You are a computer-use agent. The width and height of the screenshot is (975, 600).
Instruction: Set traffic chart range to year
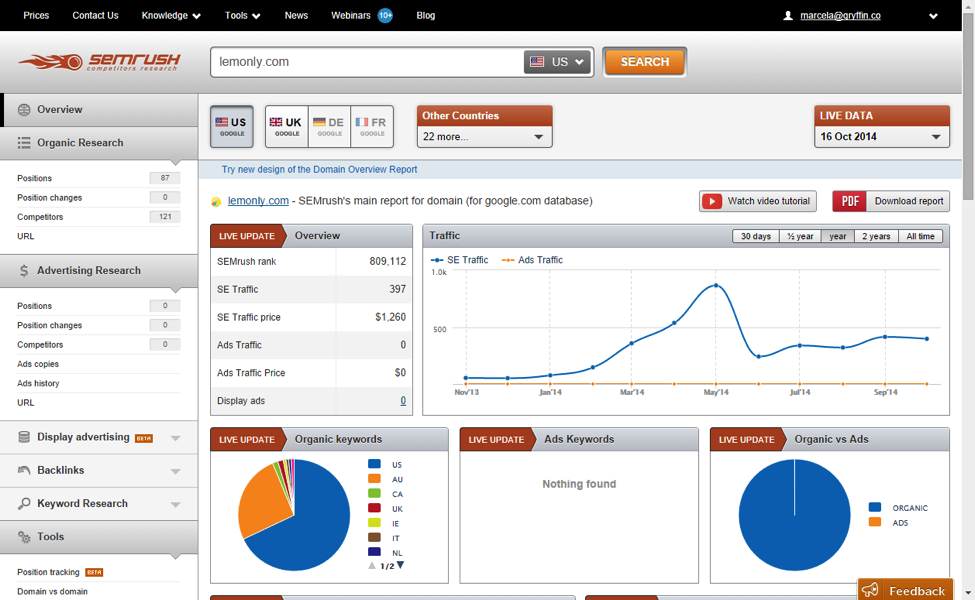[838, 236]
